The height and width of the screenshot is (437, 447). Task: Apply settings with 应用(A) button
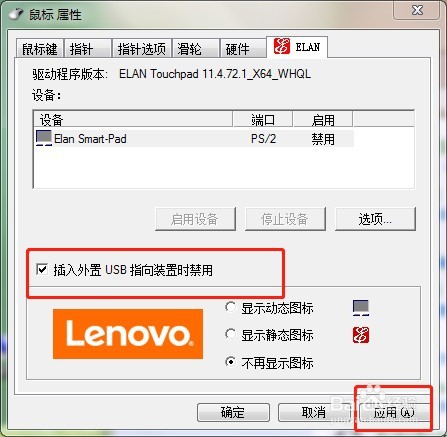pyautogui.click(x=393, y=412)
